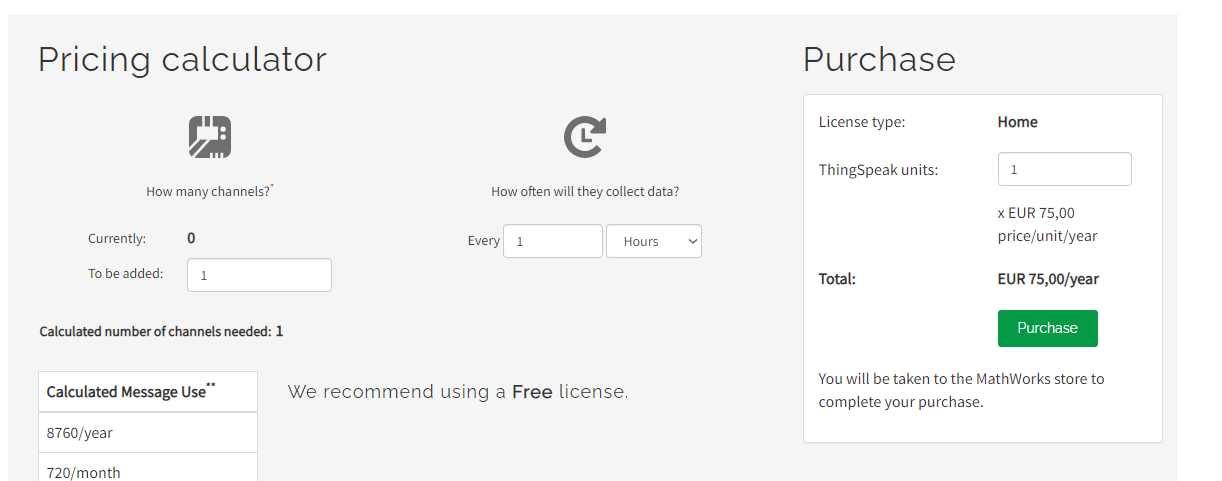Click the 'Currently:' value 0

pyautogui.click(x=191, y=238)
